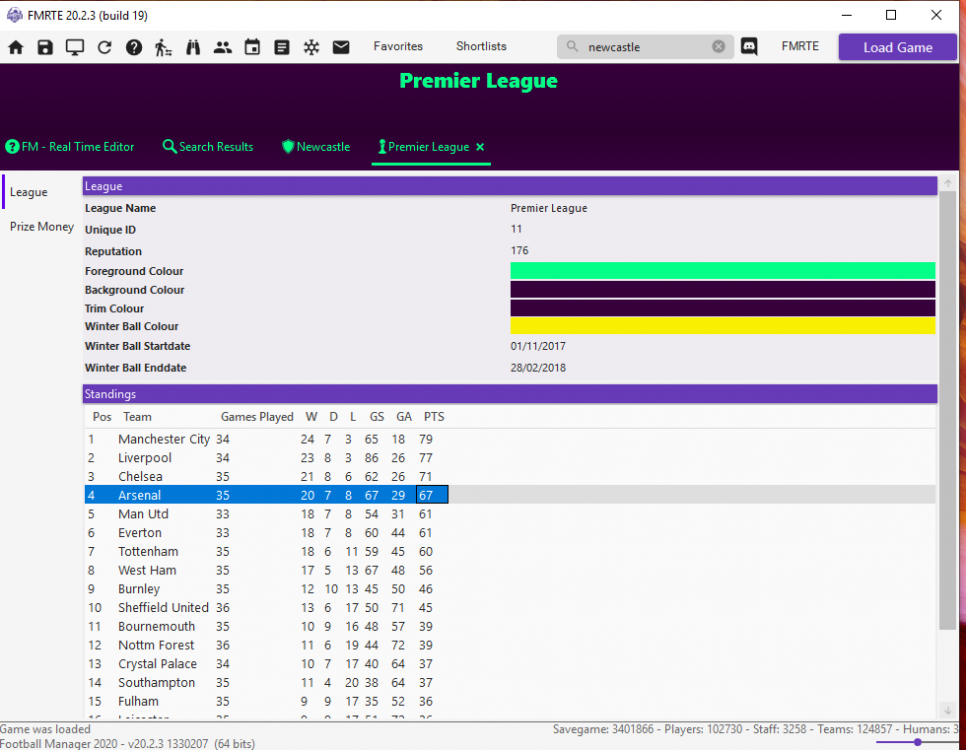Click the binoculars scout icon
Image resolution: width=966 pixels, height=750 pixels.
193,47
